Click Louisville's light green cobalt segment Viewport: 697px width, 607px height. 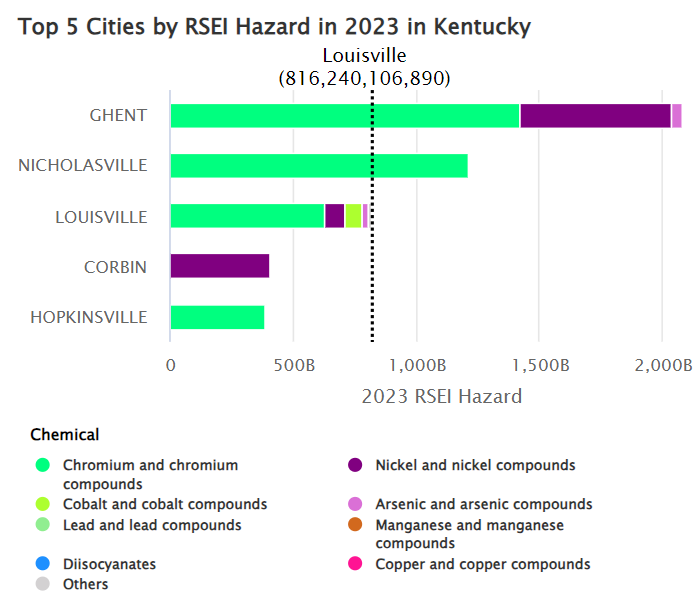click(353, 216)
